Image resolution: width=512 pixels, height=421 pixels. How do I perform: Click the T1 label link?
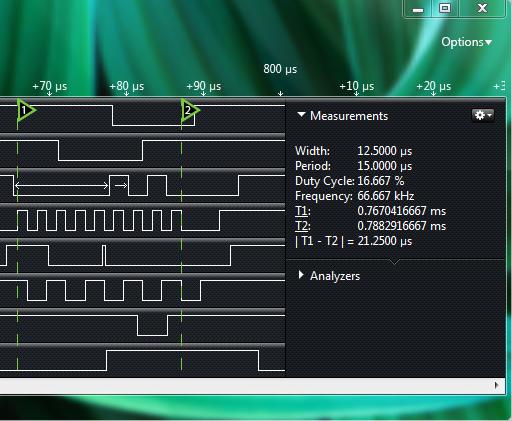pos(302,211)
